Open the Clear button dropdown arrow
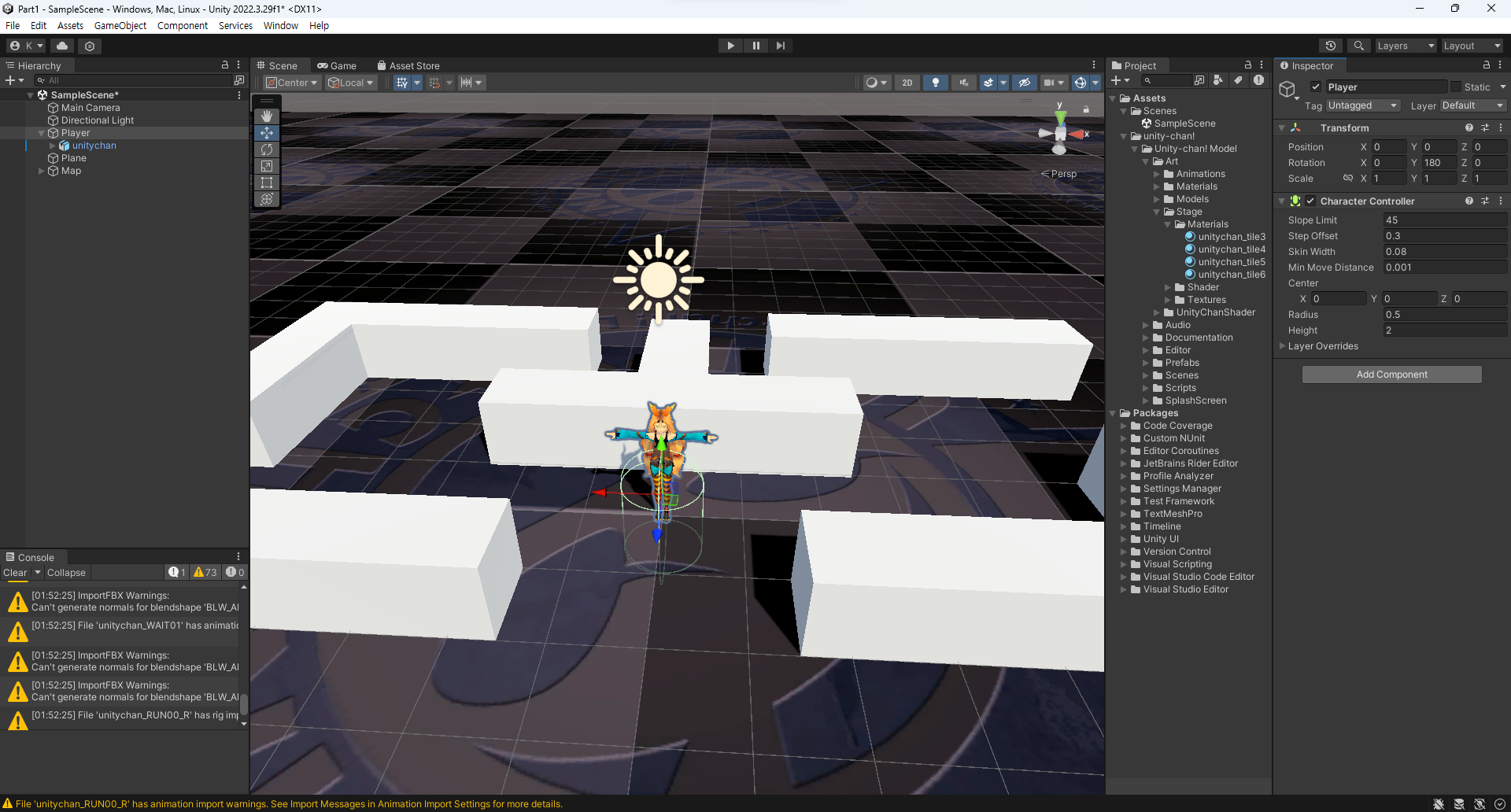 pos(37,572)
